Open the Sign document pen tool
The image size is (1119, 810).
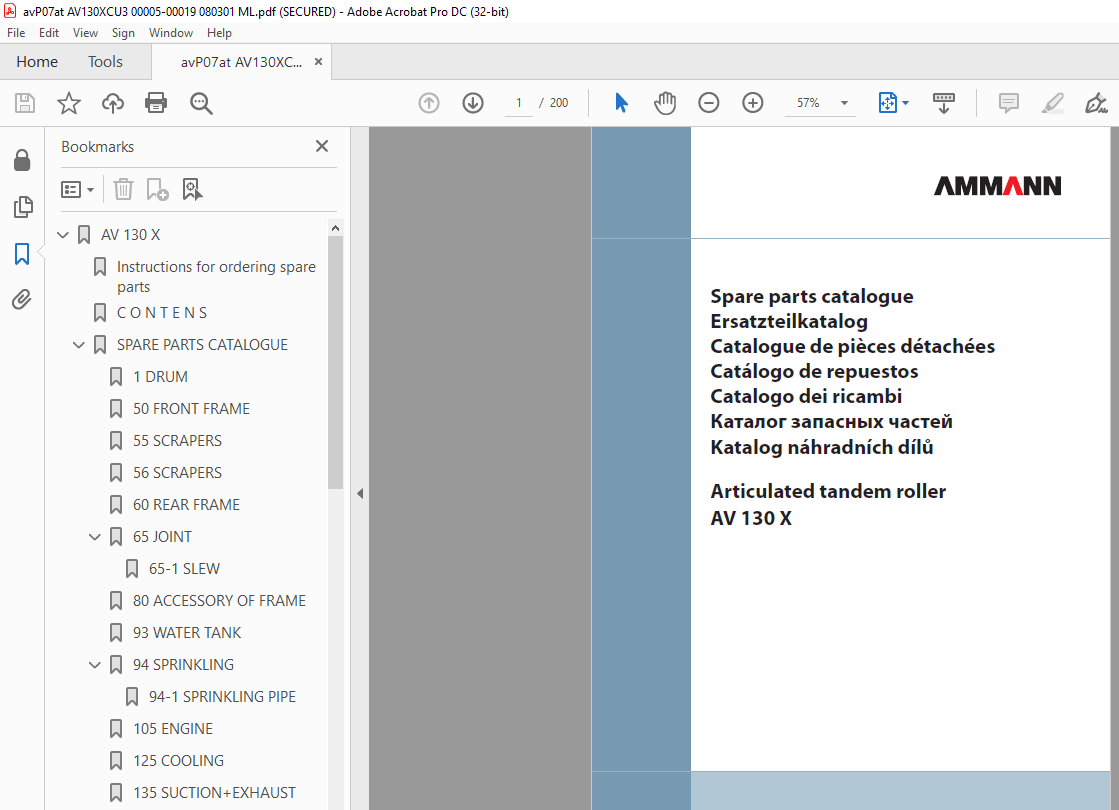point(1096,103)
